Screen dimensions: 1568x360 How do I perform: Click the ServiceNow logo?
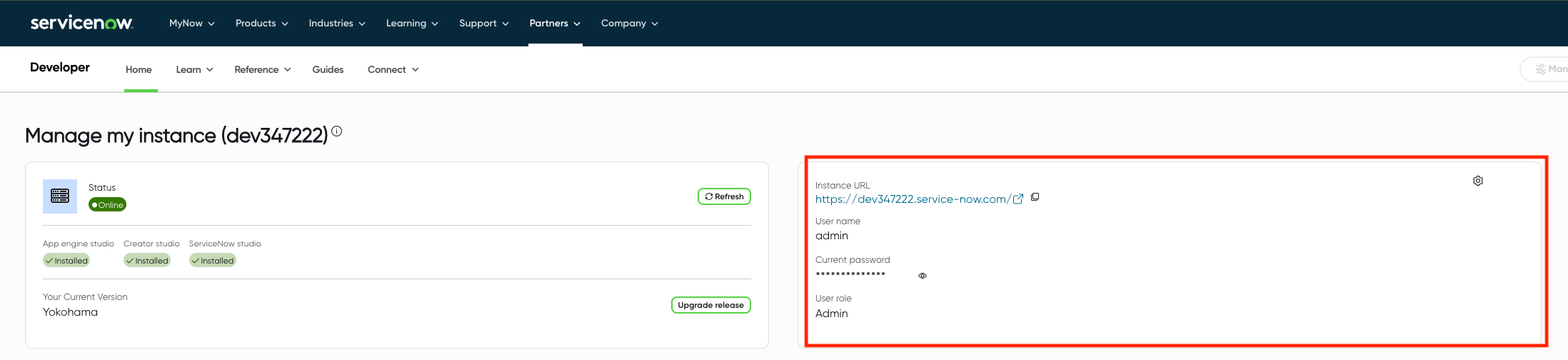[81, 23]
